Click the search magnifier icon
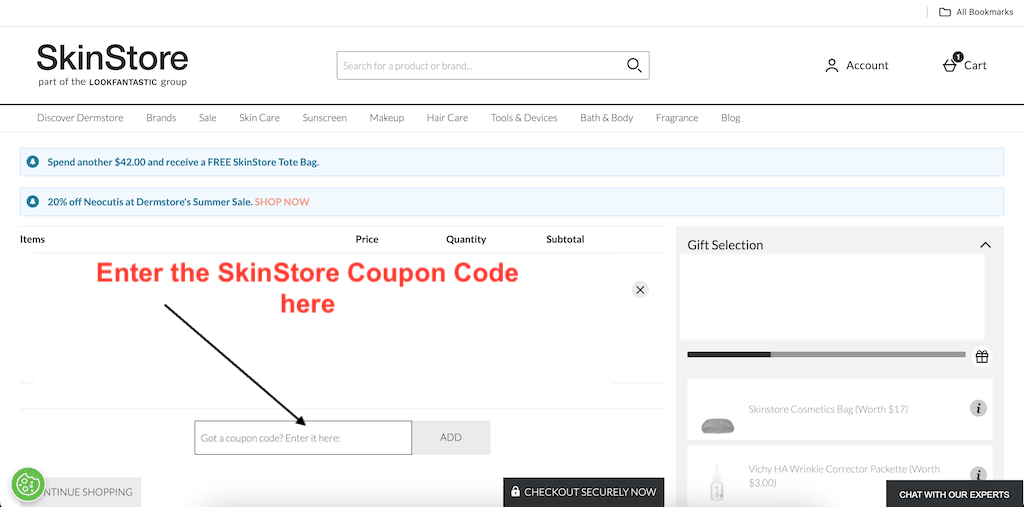 (x=633, y=65)
